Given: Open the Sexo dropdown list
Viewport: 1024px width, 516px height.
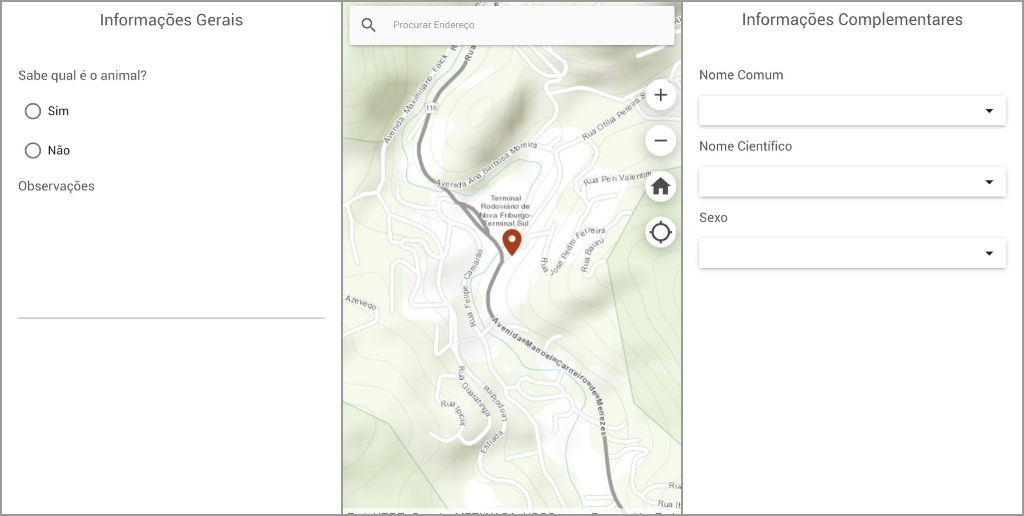Looking at the screenshot, I should click(852, 253).
